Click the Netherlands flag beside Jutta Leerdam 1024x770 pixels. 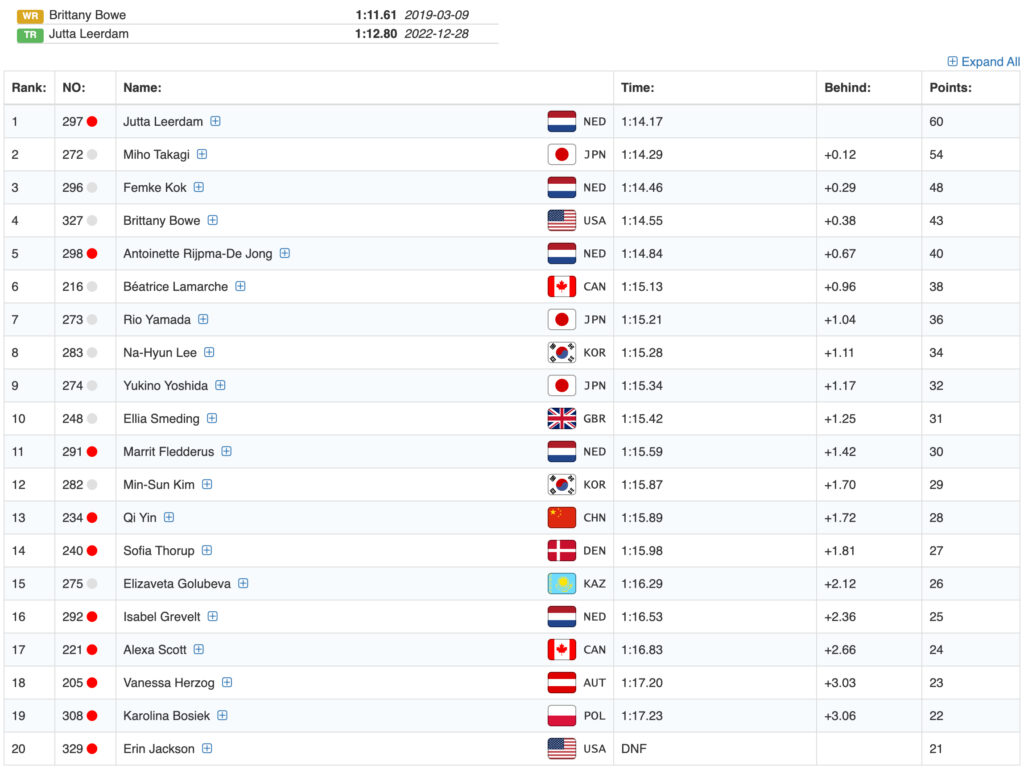pyautogui.click(x=561, y=122)
